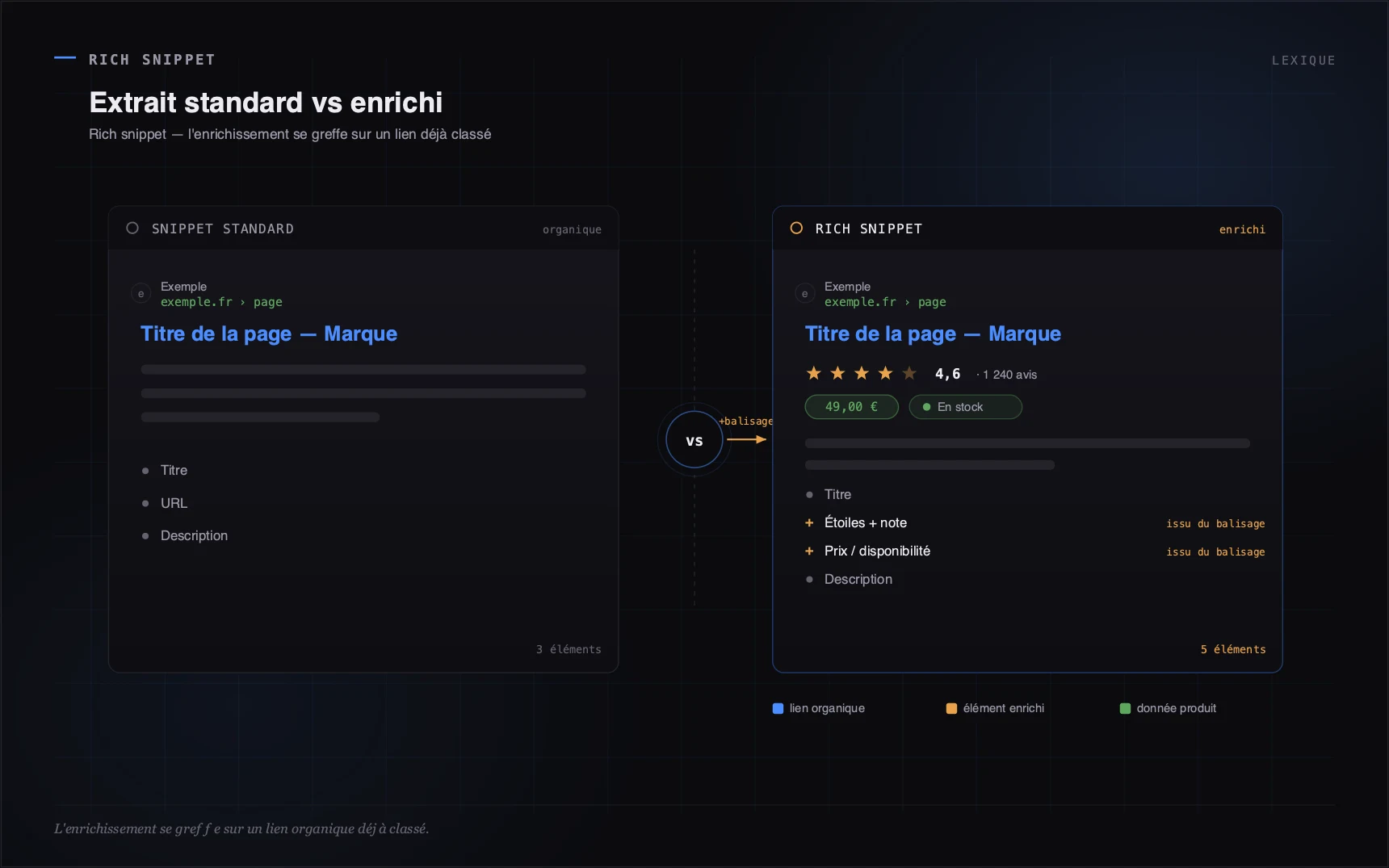Click the enrichi tag in rich snippet header
Screen dimensions: 1389x868
[1242, 229]
